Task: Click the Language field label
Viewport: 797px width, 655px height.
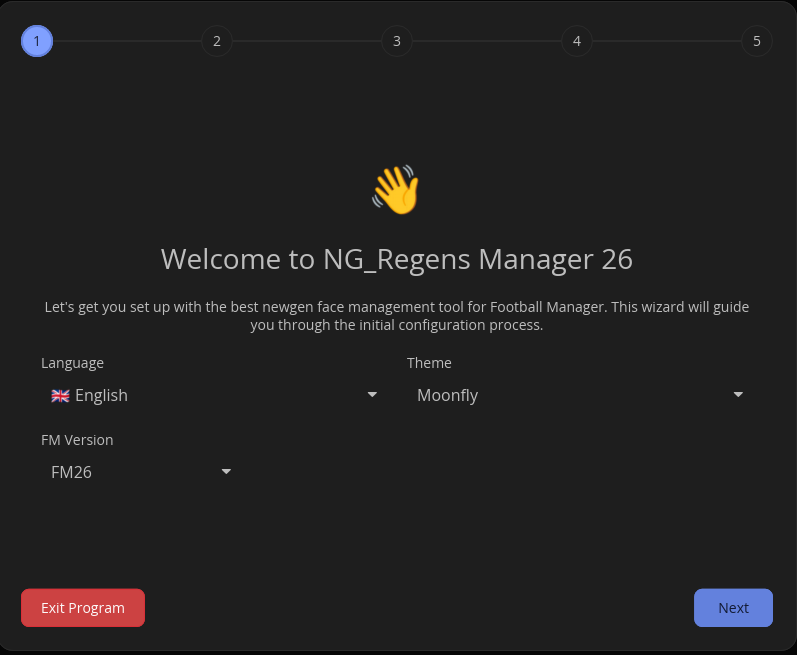Action: tap(72, 363)
